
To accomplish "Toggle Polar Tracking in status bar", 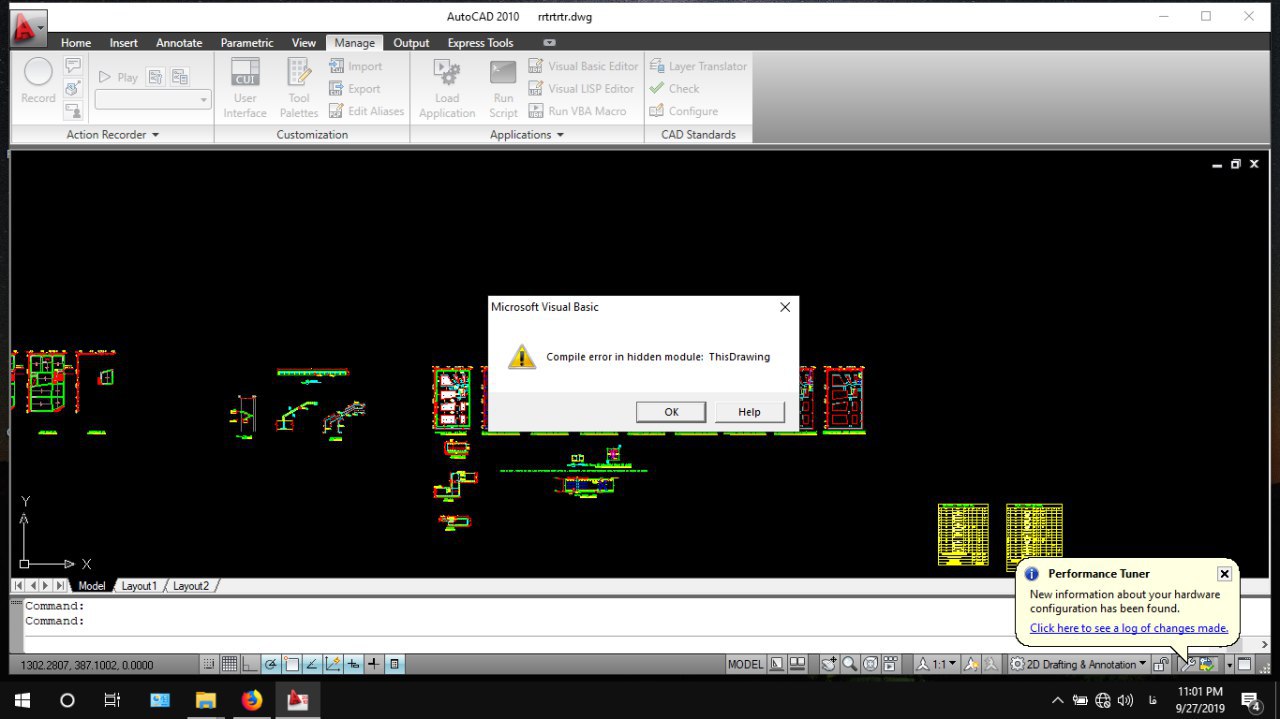I will pos(271,664).
